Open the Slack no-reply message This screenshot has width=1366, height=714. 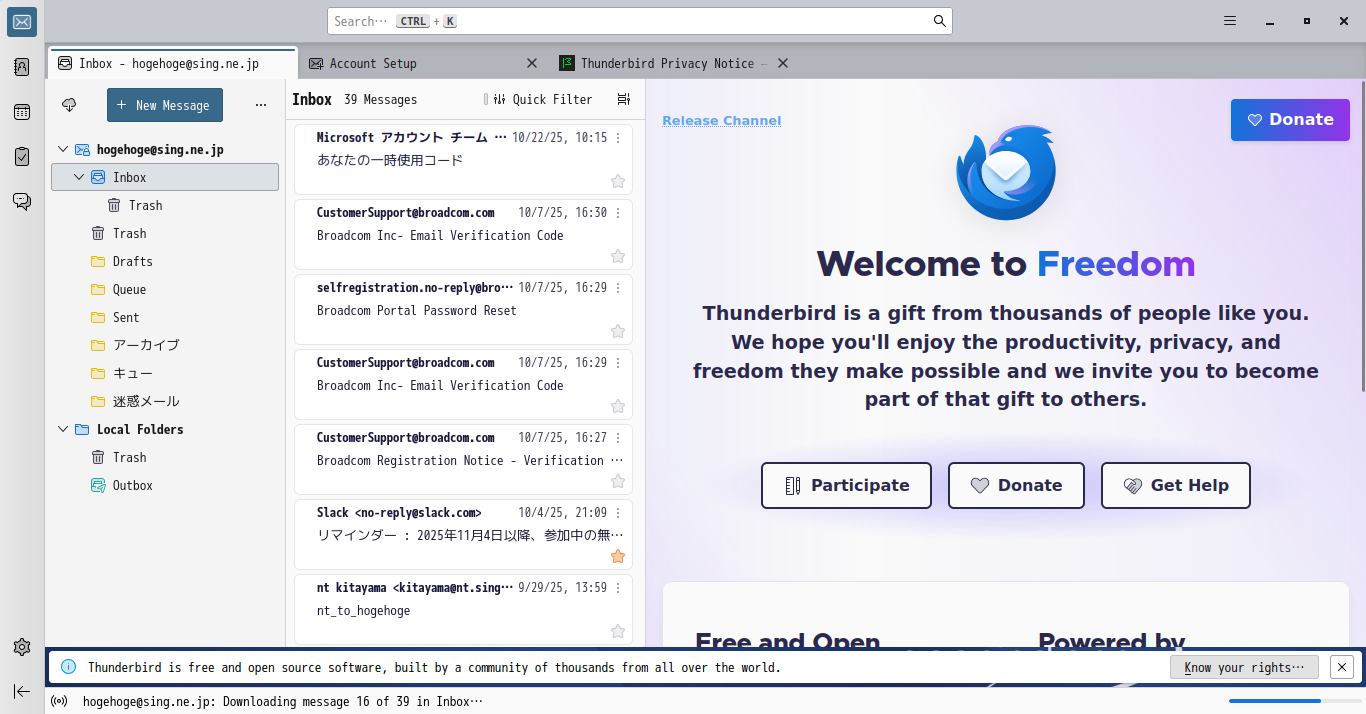pos(463,535)
